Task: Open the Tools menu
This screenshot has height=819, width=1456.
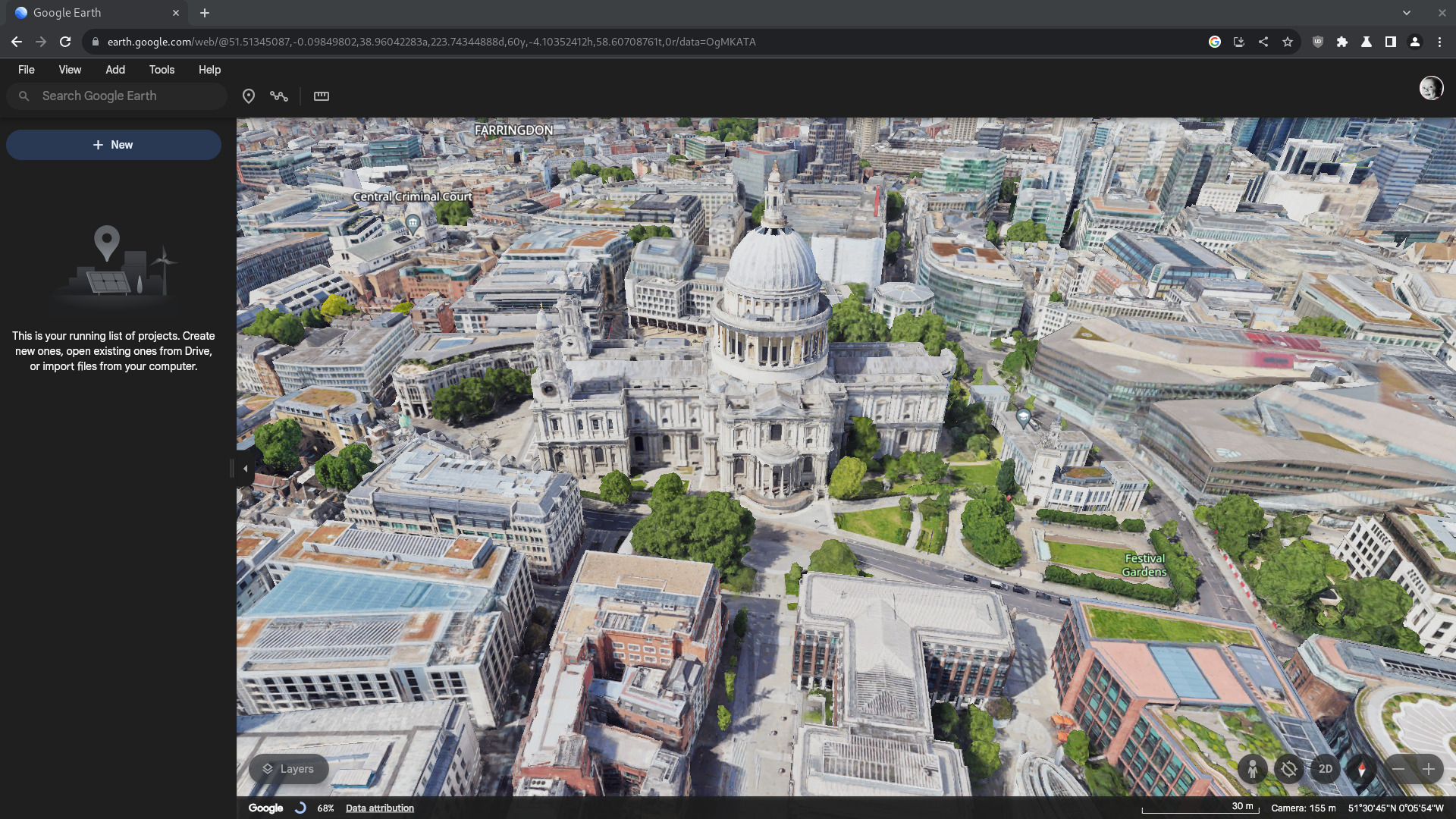Action: pos(162,70)
